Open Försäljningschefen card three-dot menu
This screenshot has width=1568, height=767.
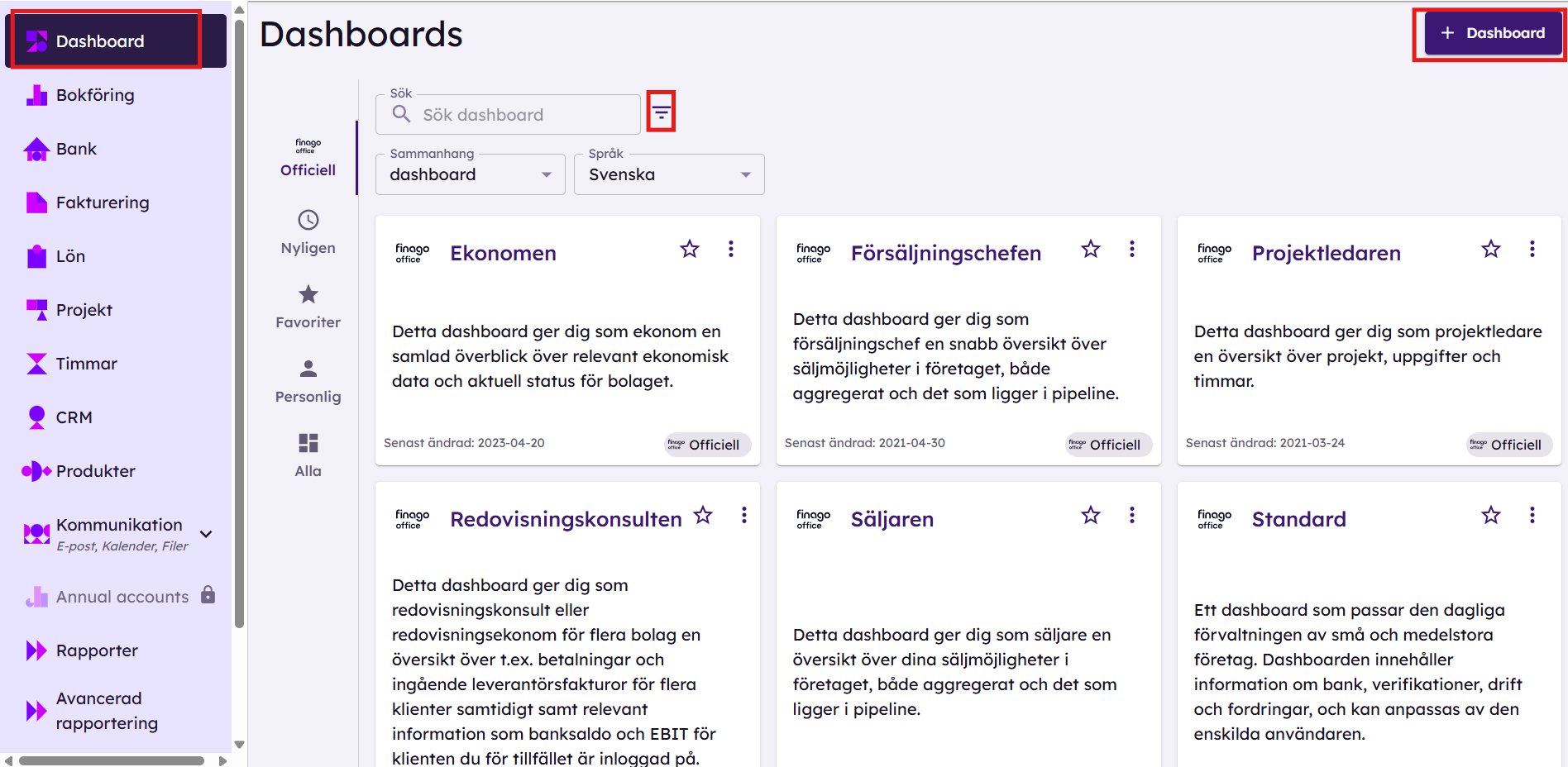click(x=1132, y=249)
